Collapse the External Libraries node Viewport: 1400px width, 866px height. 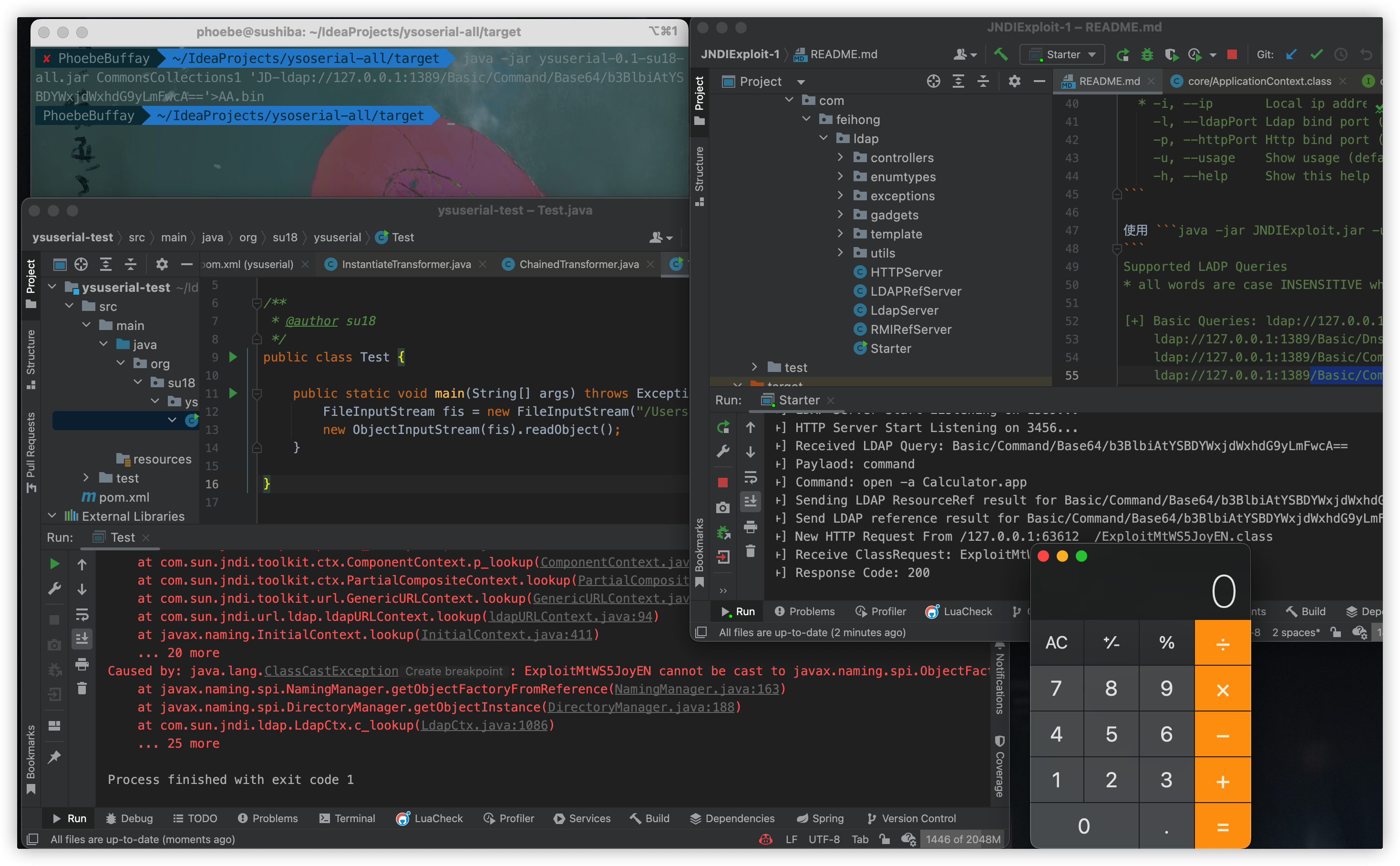tap(52, 516)
